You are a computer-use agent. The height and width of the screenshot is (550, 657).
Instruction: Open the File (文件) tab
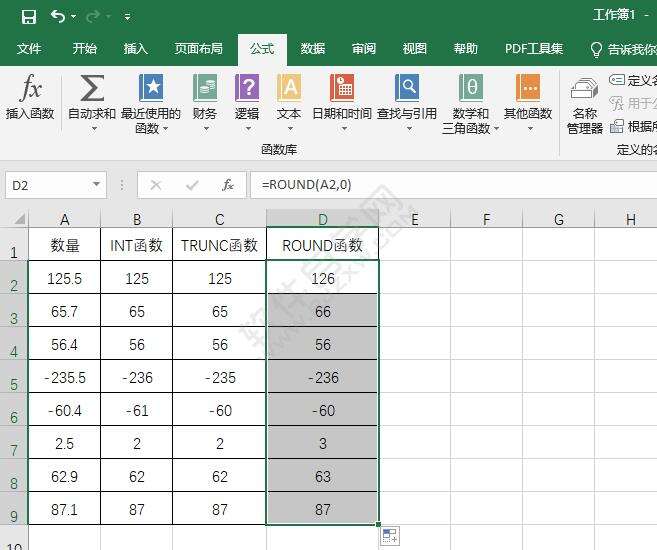[29, 49]
